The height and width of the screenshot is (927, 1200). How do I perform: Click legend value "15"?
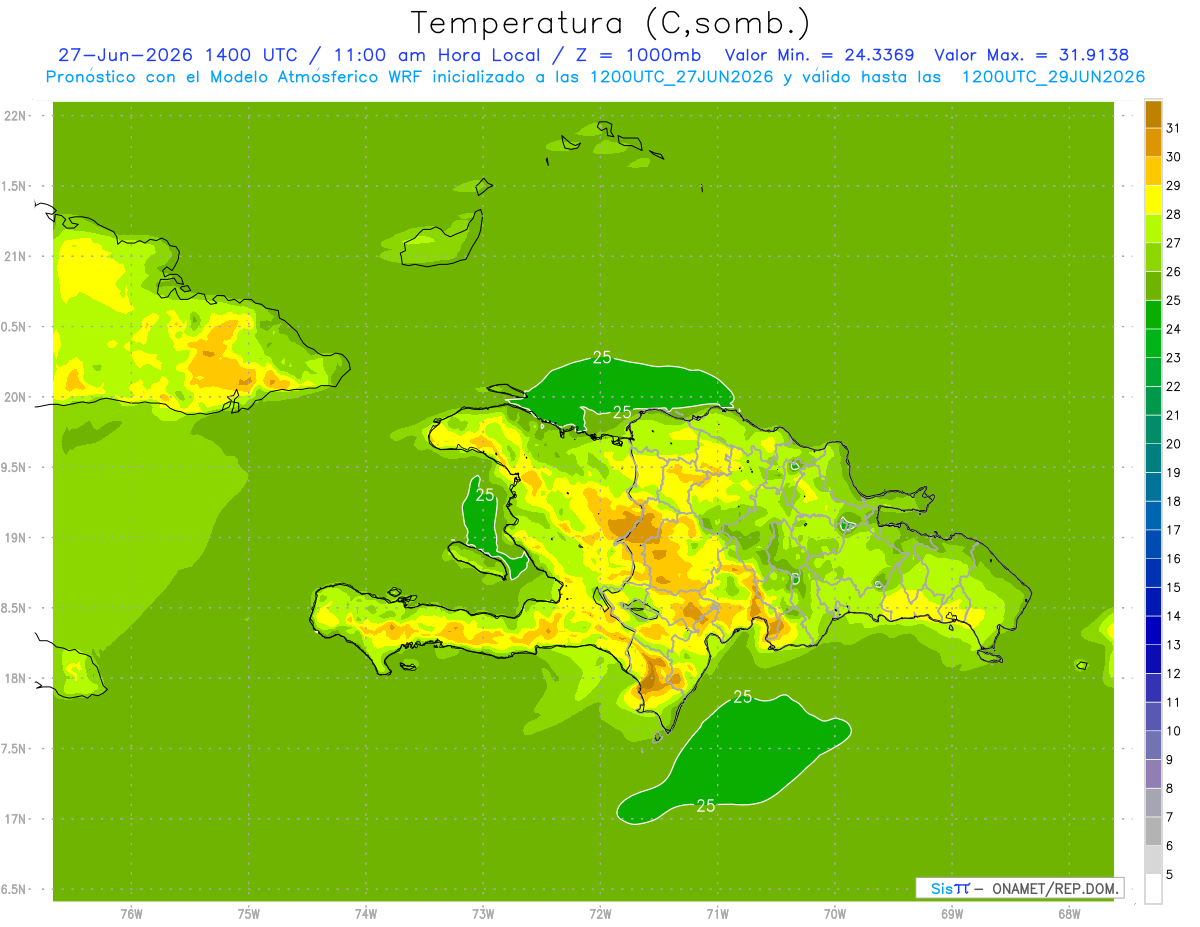[x=1174, y=587]
